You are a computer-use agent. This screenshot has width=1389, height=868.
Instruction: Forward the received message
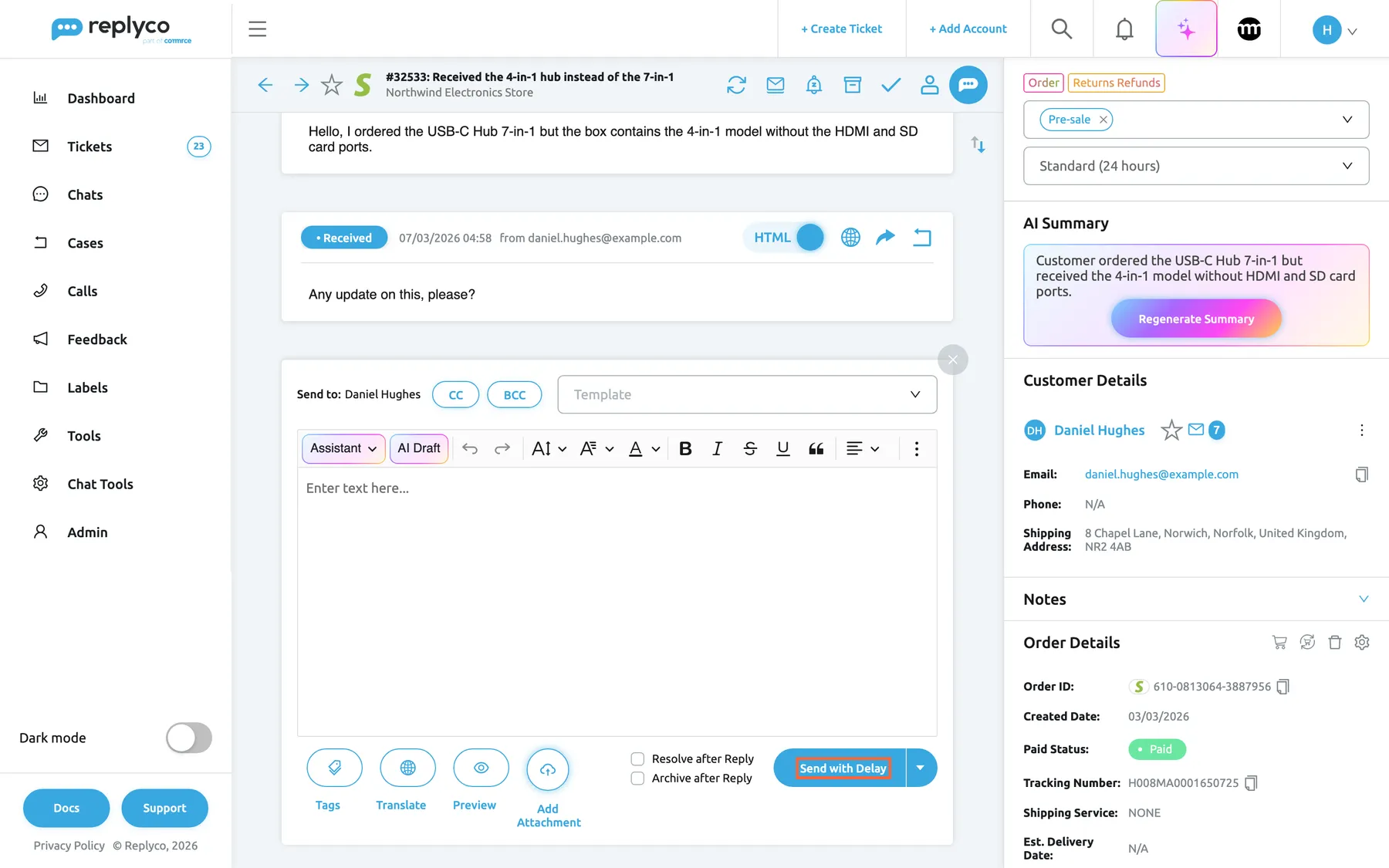(x=885, y=237)
